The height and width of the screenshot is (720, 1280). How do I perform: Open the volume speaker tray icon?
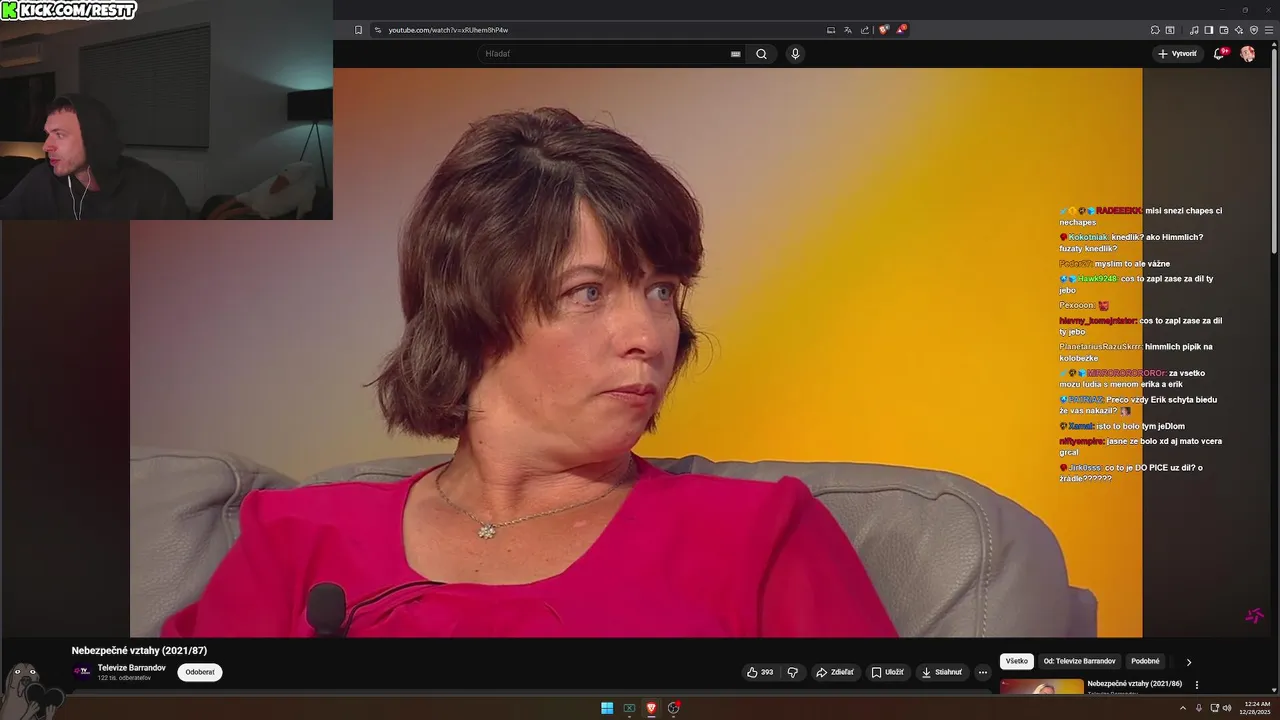click(1227, 708)
